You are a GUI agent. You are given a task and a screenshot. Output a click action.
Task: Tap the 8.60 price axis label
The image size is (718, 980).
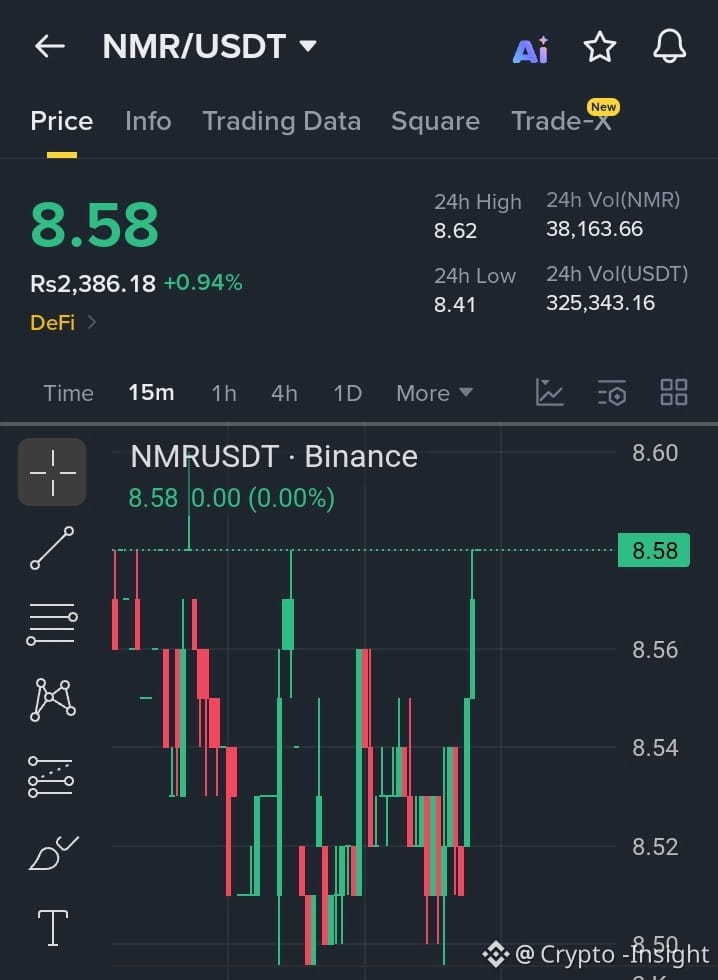coord(655,452)
